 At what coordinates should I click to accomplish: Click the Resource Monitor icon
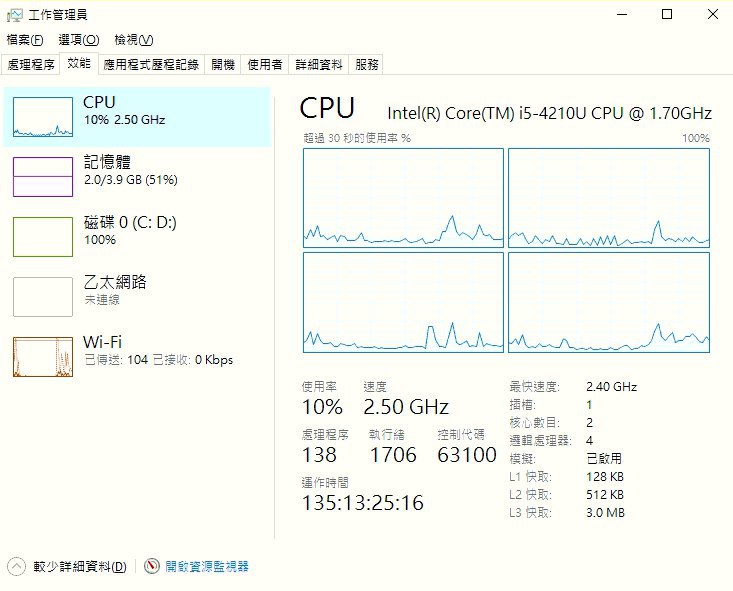(x=152, y=566)
